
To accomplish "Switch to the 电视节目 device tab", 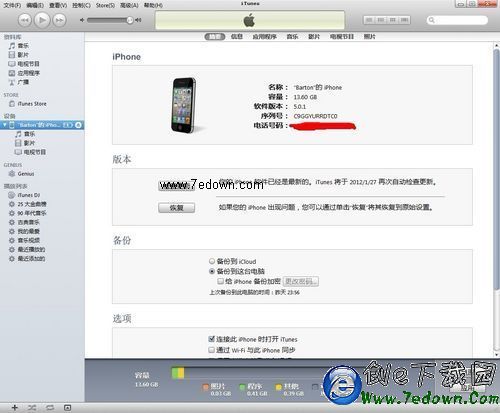I will tap(342, 37).
